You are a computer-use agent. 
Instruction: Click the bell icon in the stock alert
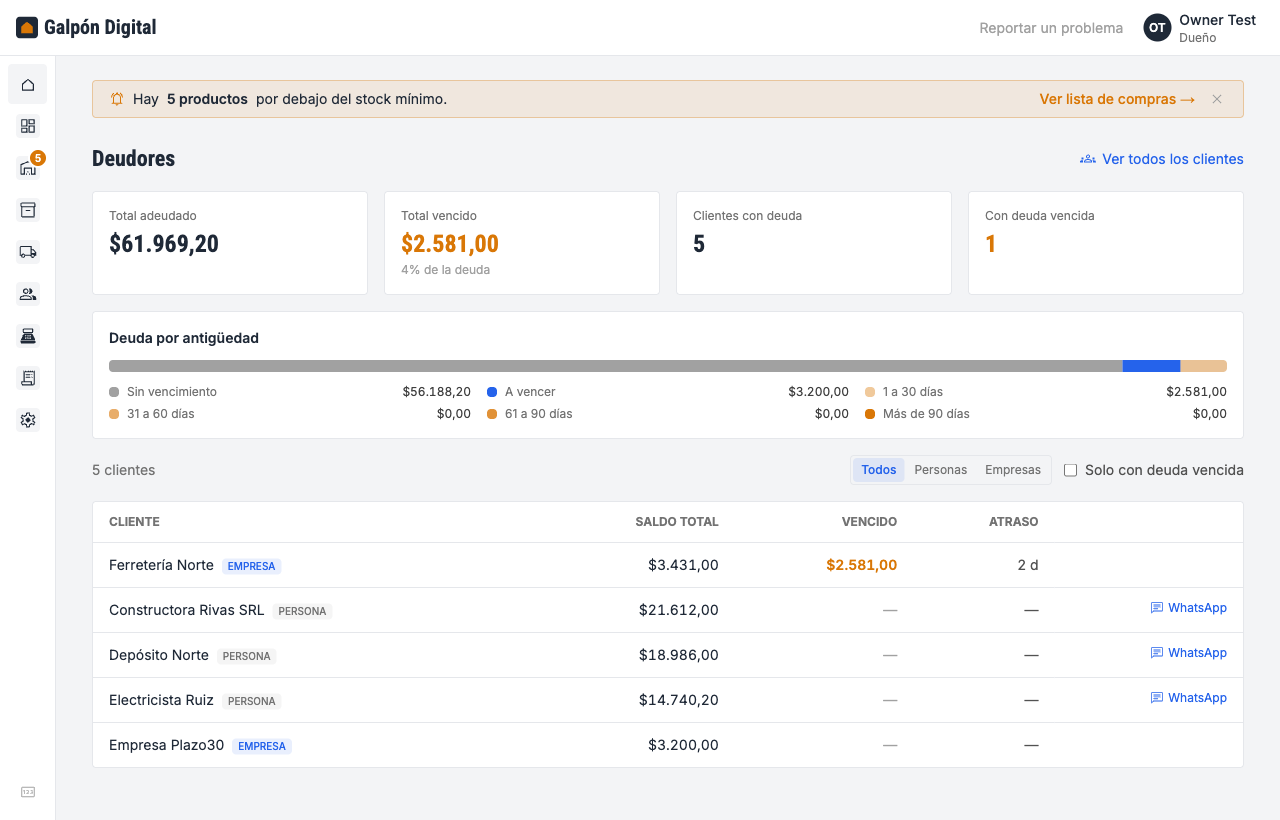point(117,99)
